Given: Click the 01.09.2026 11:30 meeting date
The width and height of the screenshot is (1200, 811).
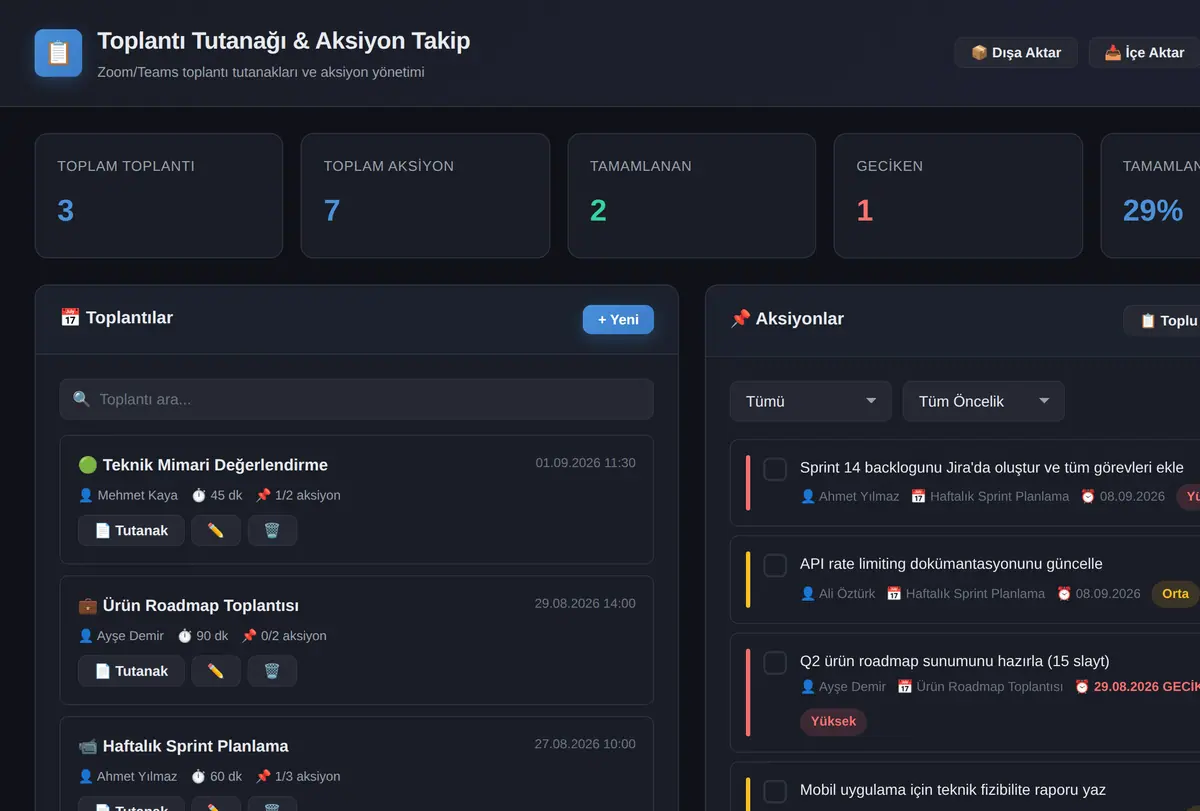Looking at the screenshot, I should 585,463.
